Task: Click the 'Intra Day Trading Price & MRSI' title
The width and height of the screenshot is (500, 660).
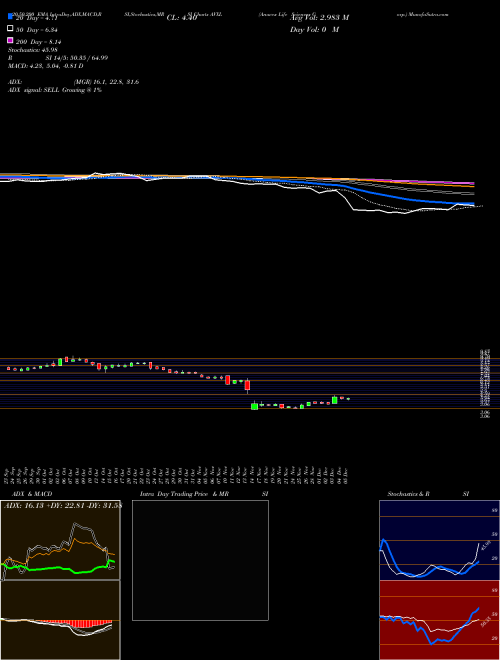Action: 204,494
